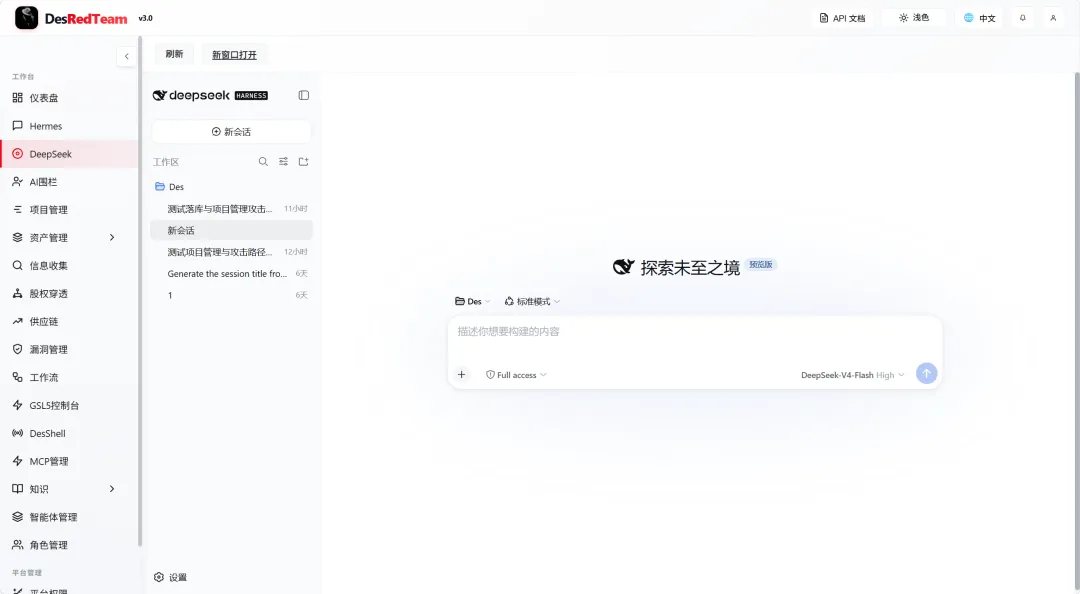The height and width of the screenshot is (594, 1080).
Task: Click the plus attach icon in input
Action: (x=461, y=375)
